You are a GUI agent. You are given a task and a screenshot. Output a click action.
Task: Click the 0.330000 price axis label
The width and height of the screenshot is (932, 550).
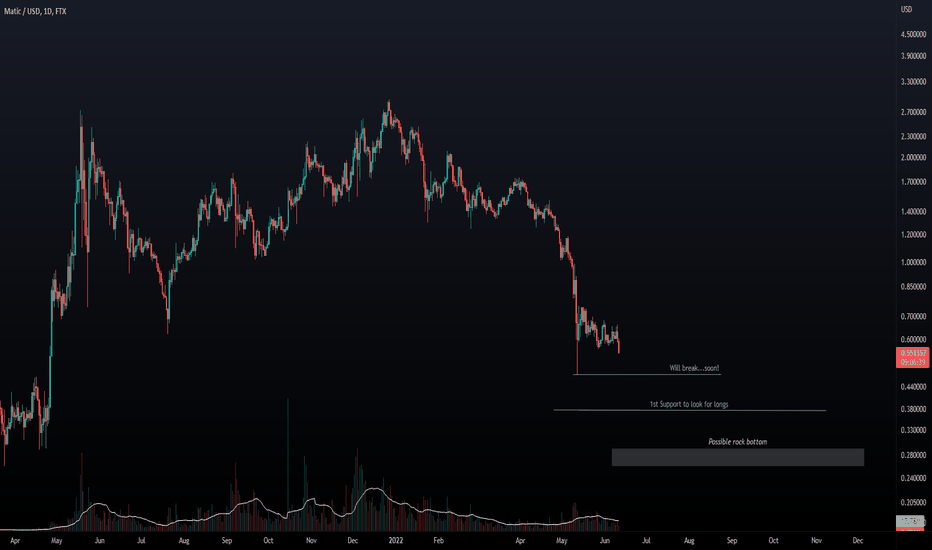click(x=913, y=430)
